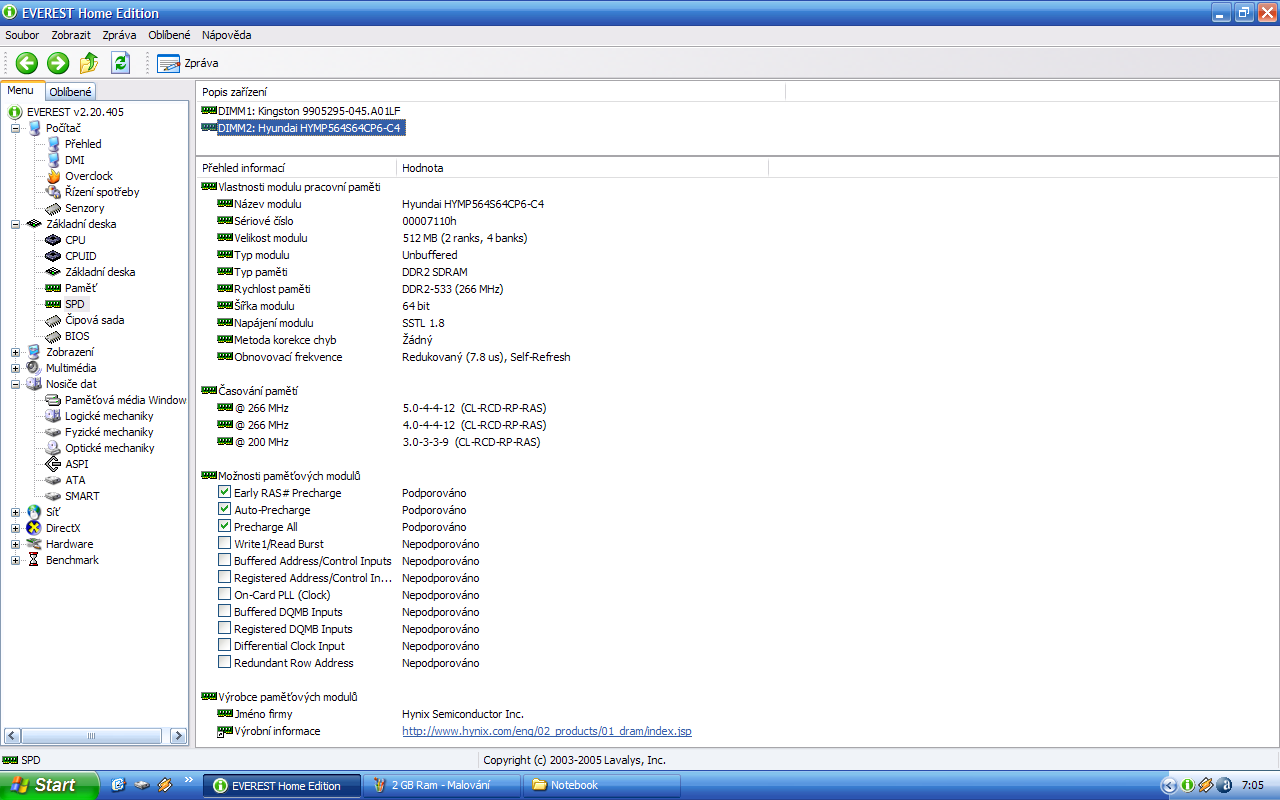Click the green Forward arrow toolbar icon
The width and height of the screenshot is (1280, 800).
pyautogui.click(x=58, y=63)
